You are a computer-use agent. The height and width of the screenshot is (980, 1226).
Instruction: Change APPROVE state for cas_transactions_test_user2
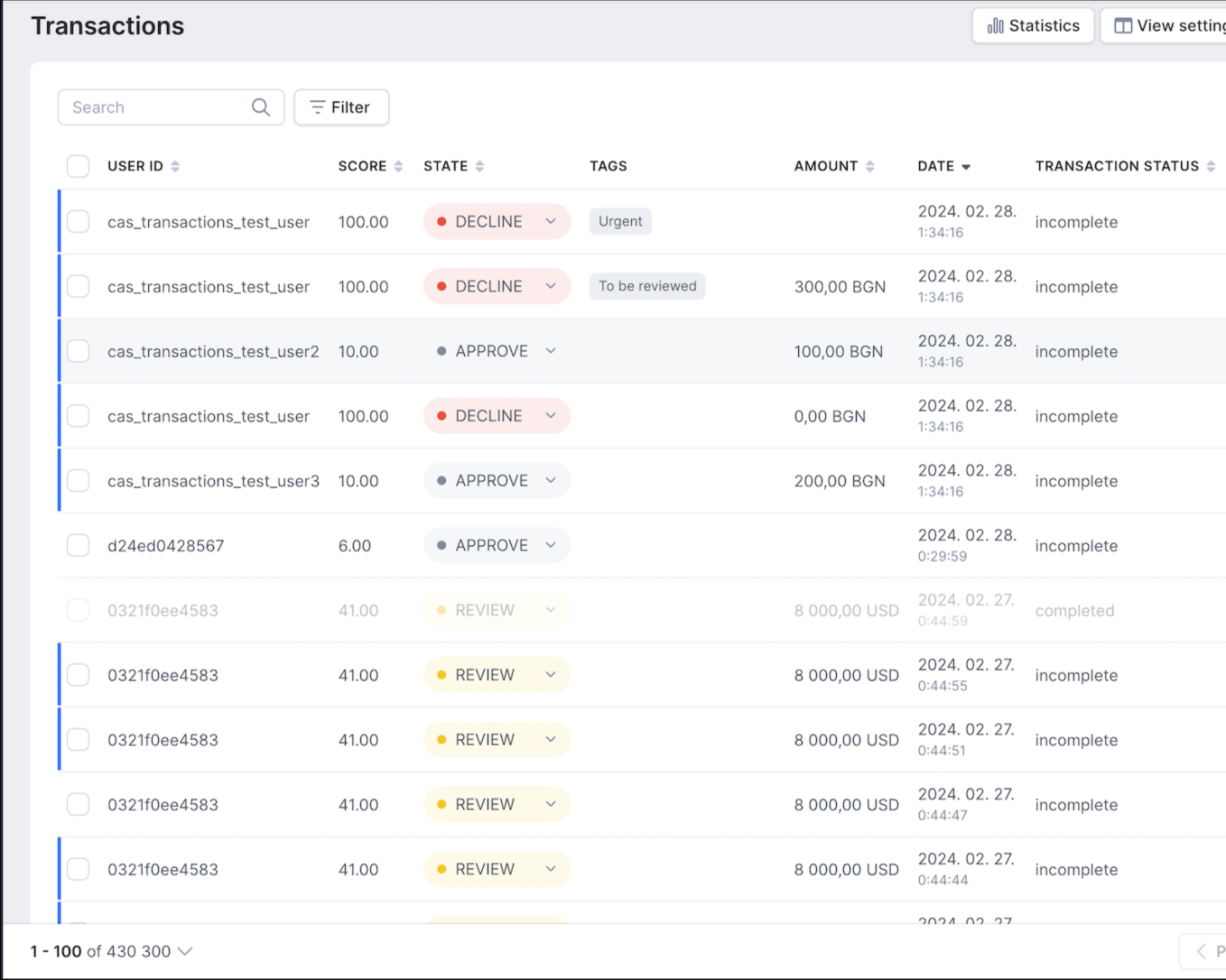point(497,351)
